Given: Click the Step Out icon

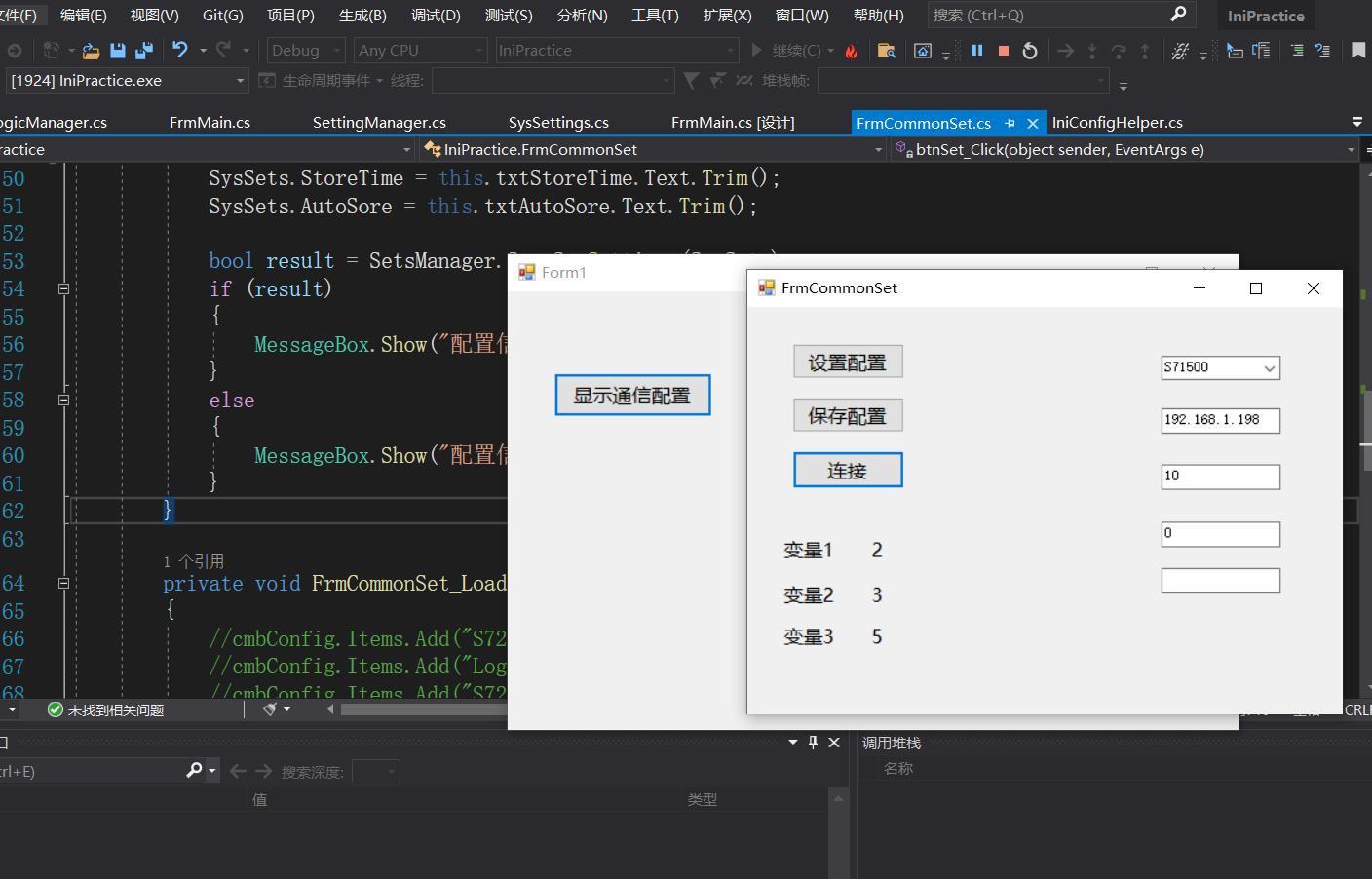Looking at the screenshot, I should [1146, 51].
